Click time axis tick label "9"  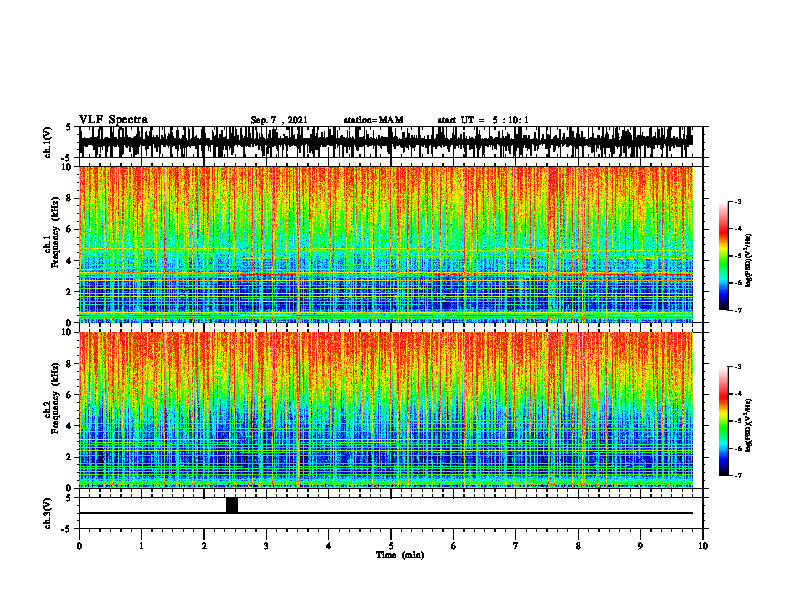tap(640, 546)
